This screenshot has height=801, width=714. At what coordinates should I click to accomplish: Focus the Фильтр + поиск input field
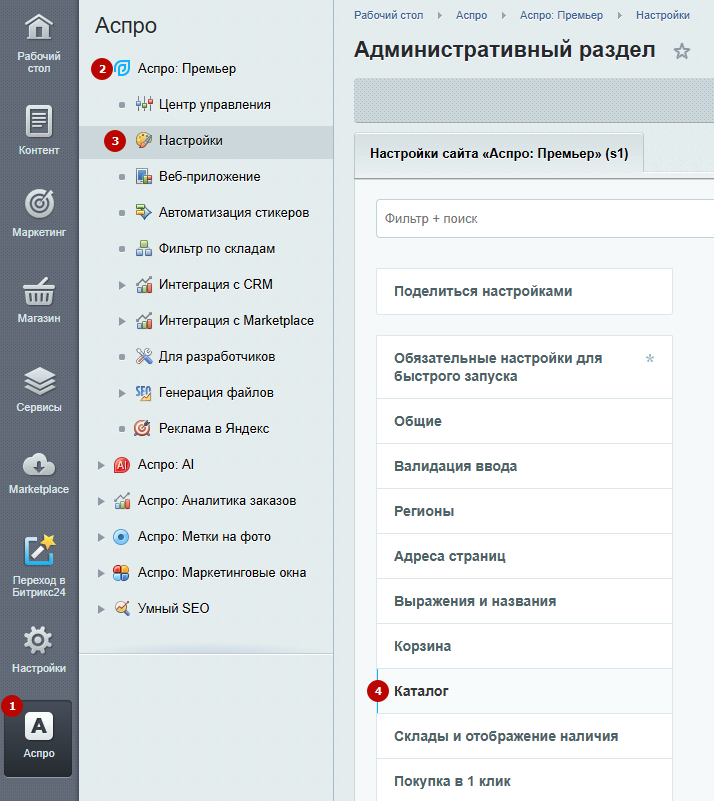click(545, 219)
